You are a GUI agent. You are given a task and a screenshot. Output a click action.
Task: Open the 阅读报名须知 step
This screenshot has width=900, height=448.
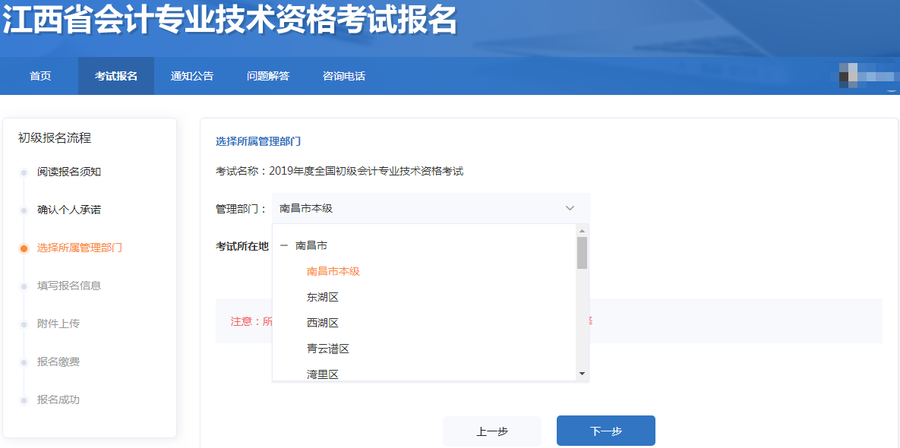69,172
